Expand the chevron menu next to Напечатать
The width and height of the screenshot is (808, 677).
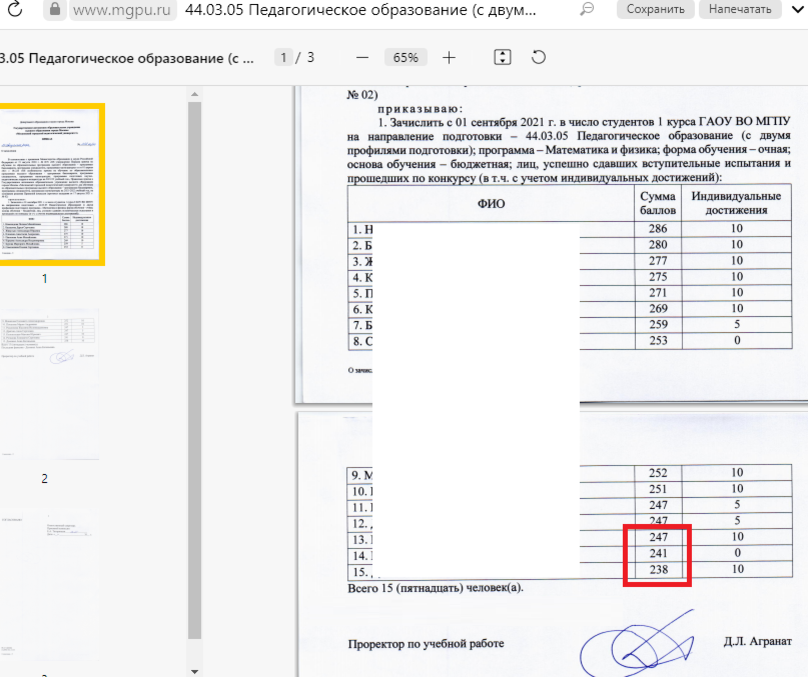(x=797, y=9)
